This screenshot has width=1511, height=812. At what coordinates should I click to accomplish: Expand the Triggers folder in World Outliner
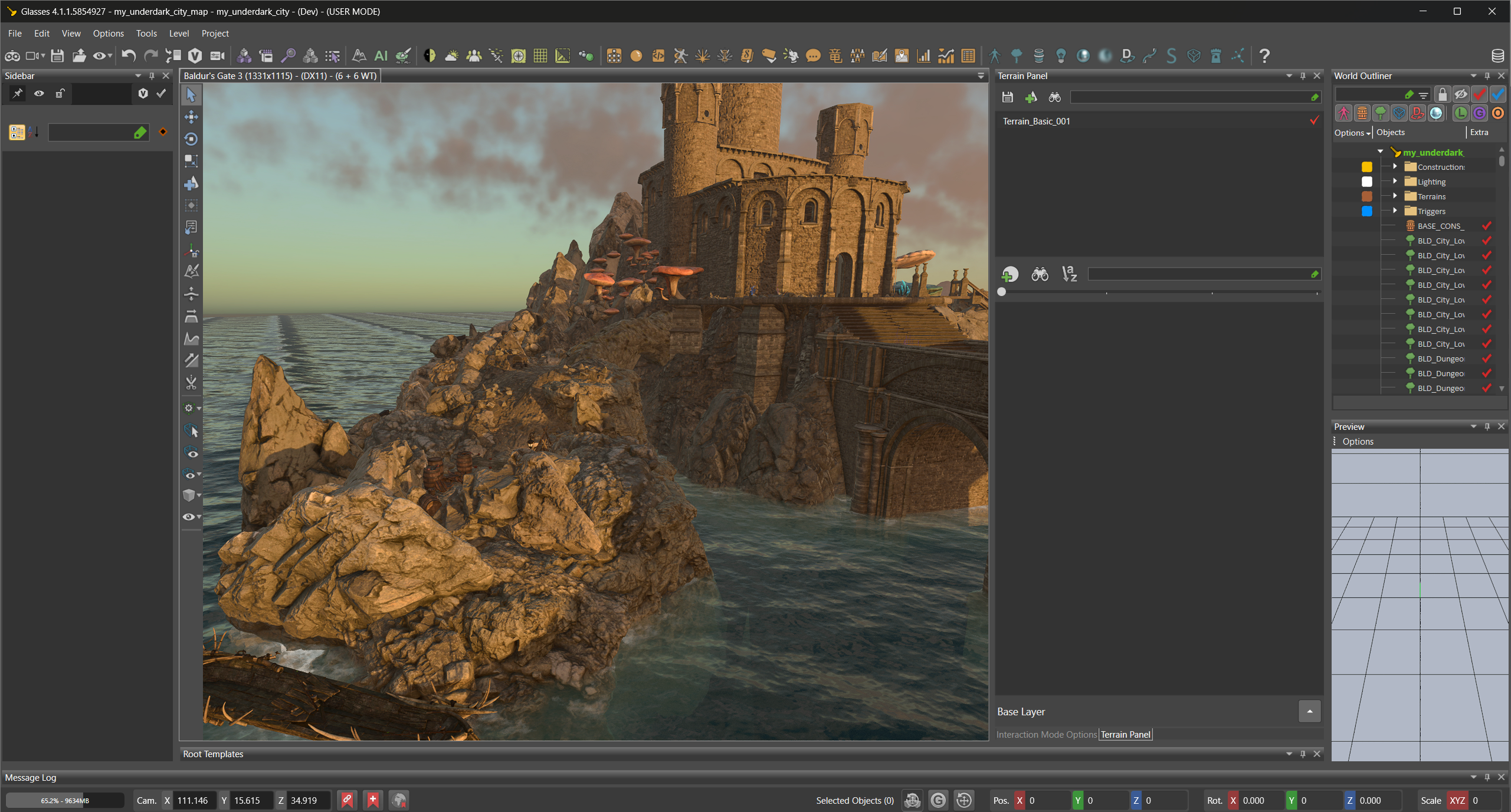[1395, 211]
